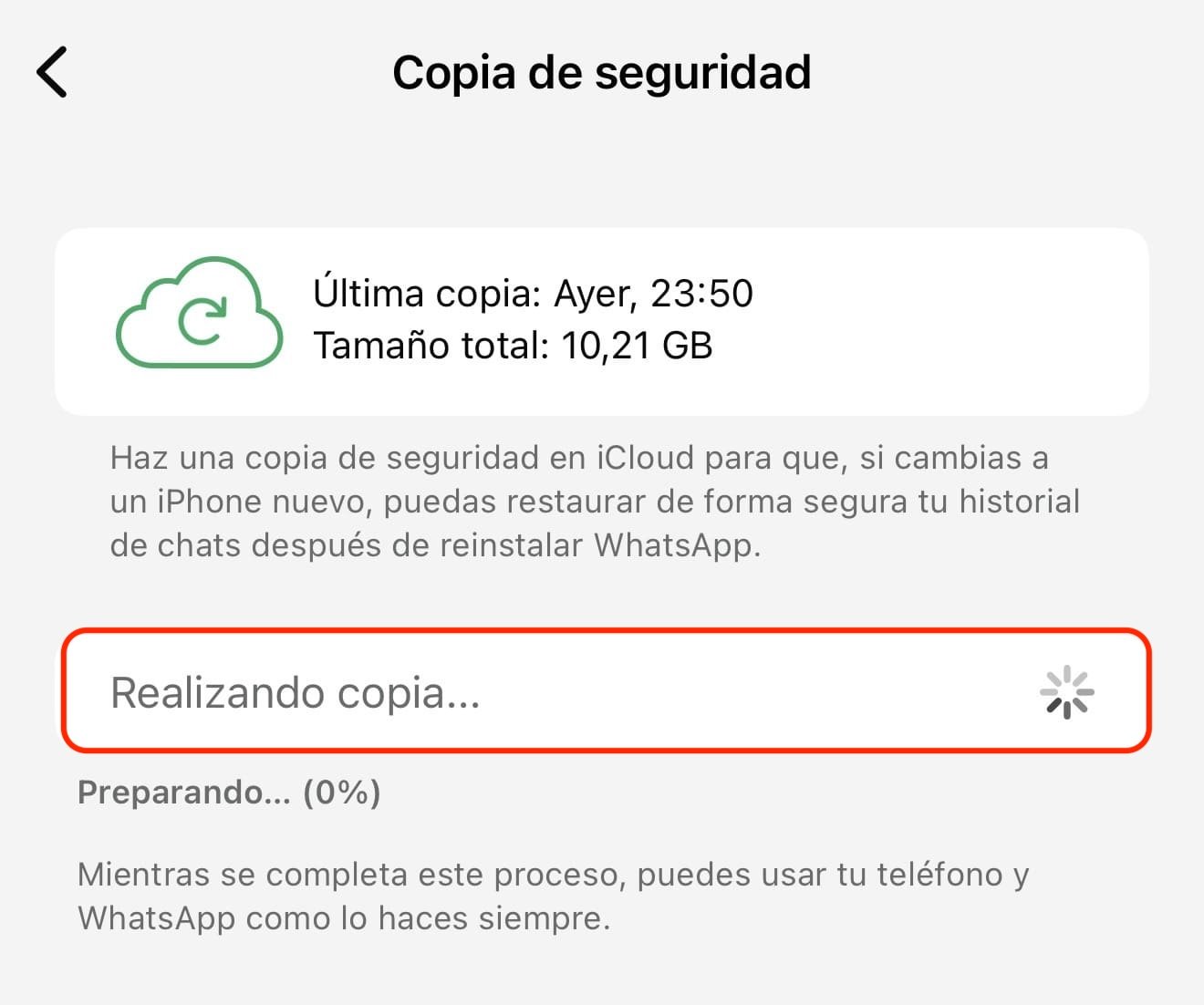Image resolution: width=1204 pixels, height=1005 pixels.
Task: Click 'WhatsApp como lo haces siempre' text
Action: tap(344, 917)
